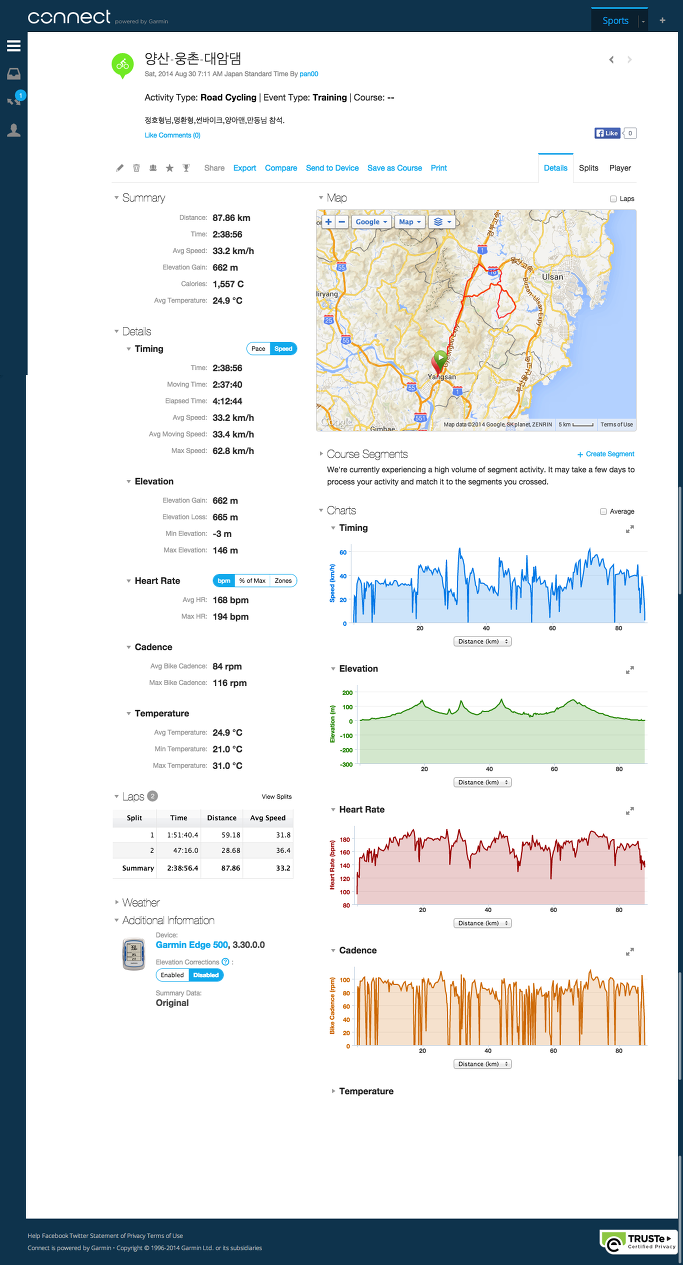Set Elevation Corrections to Disabled

tap(206, 975)
